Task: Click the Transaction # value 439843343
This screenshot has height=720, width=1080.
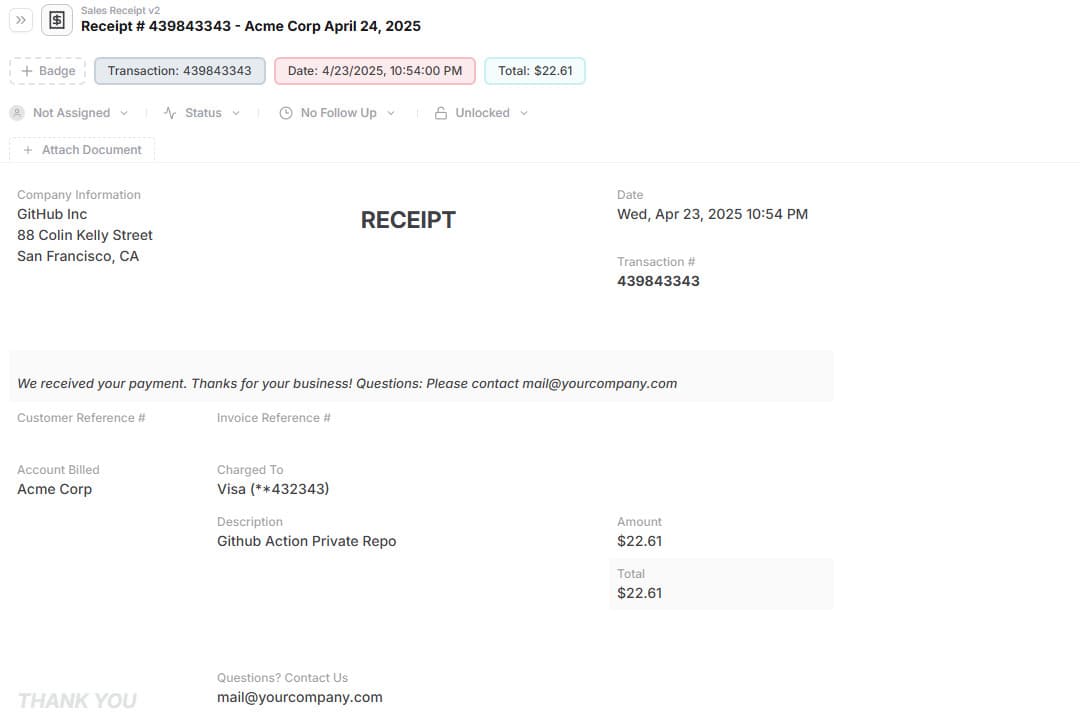Action: tap(658, 281)
